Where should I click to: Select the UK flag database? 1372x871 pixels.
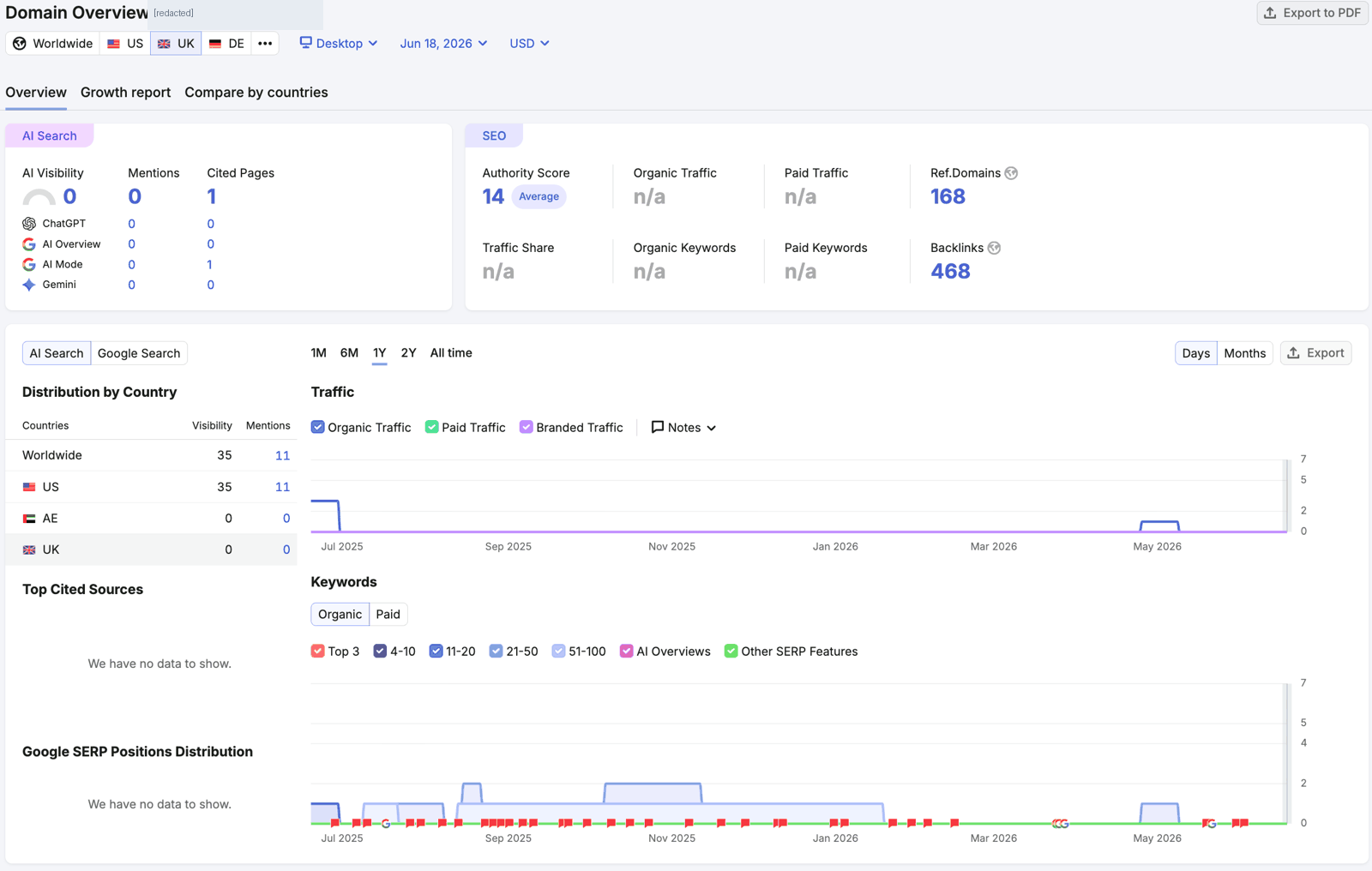(176, 44)
